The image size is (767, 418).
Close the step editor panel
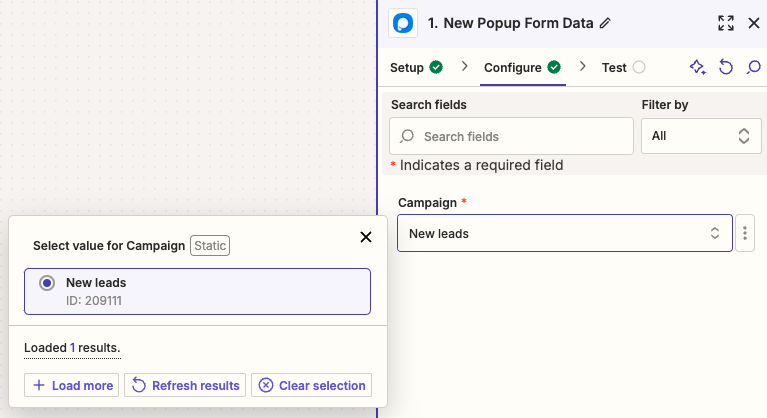click(754, 23)
